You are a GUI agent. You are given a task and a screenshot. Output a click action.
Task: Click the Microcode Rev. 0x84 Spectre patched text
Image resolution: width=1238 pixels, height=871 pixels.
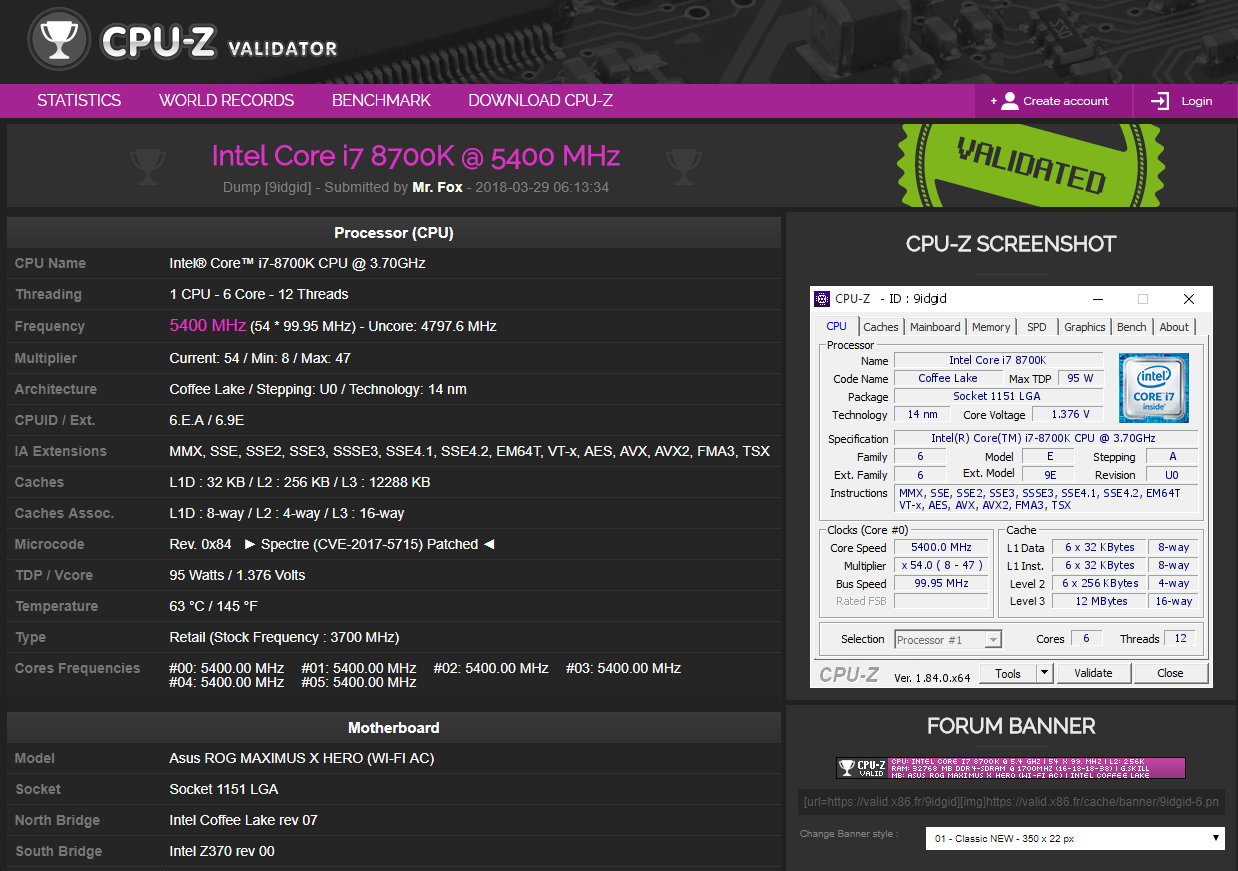click(332, 544)
